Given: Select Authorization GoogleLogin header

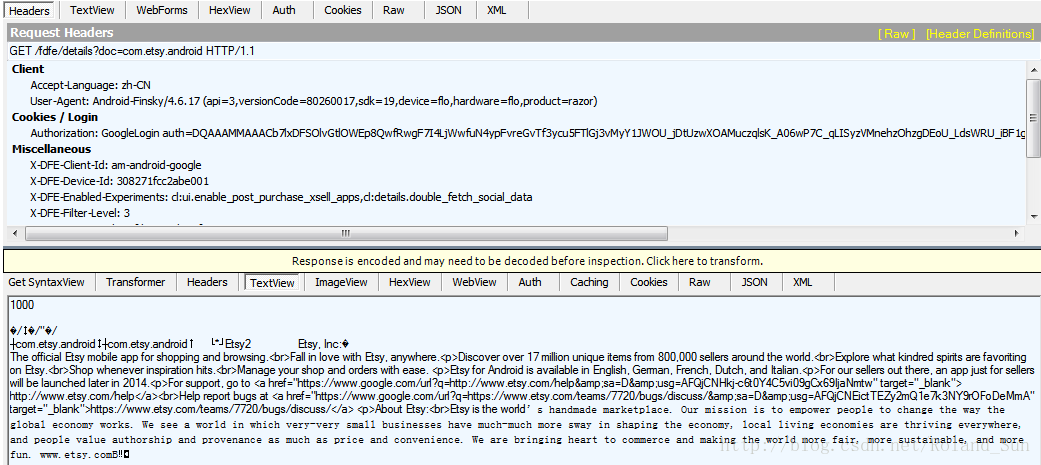Looking at the screenshot, I should click(x=528, y=133).
